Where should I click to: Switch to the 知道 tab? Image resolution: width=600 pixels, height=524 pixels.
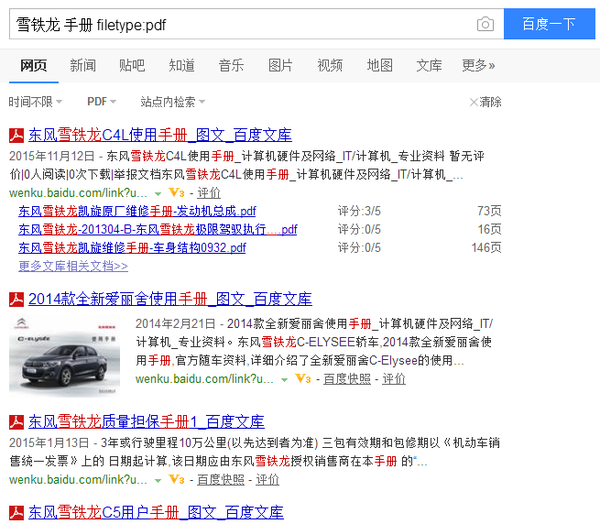point(182,65)
